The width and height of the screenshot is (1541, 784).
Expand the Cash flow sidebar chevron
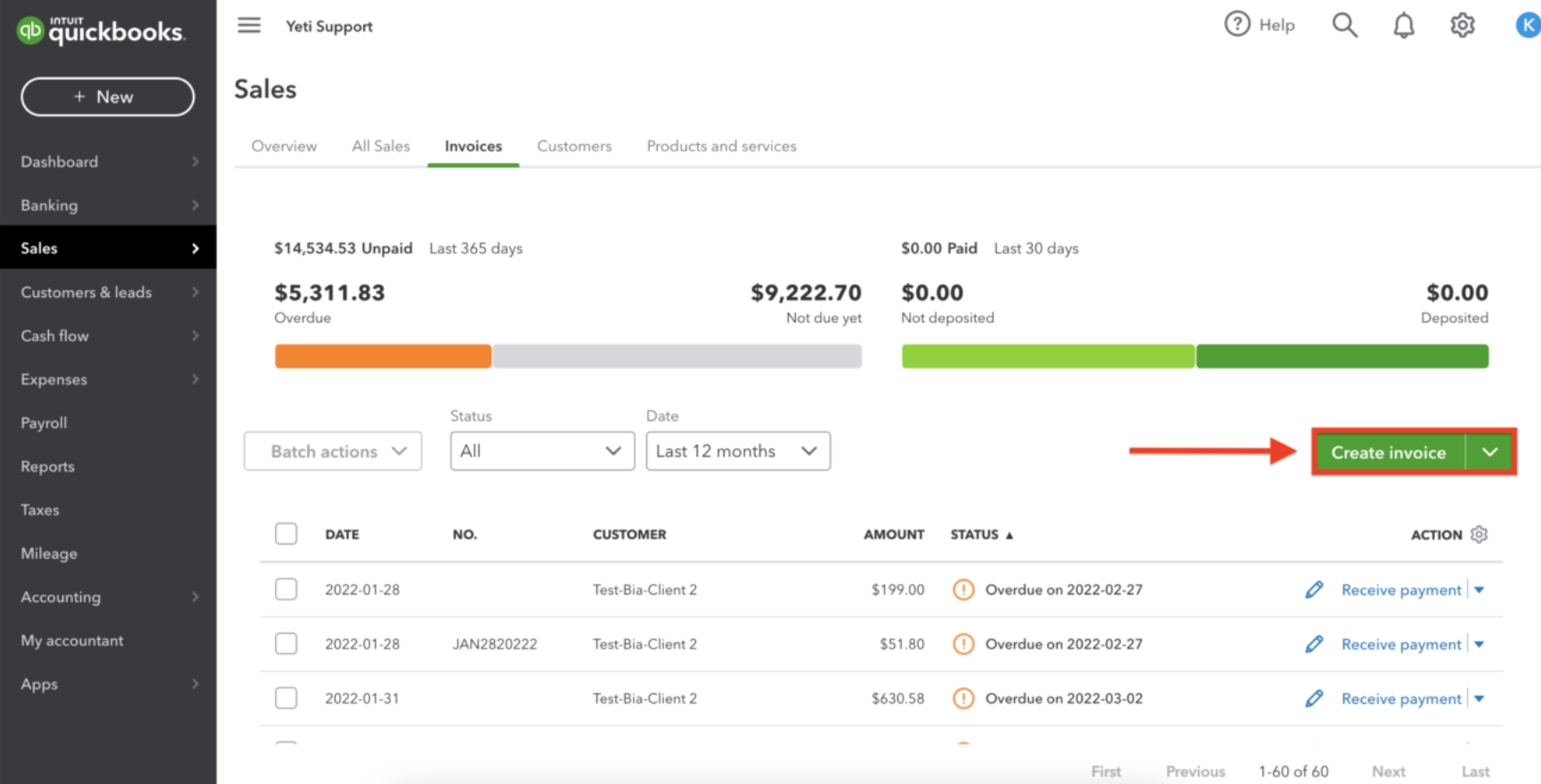point(195,335)
